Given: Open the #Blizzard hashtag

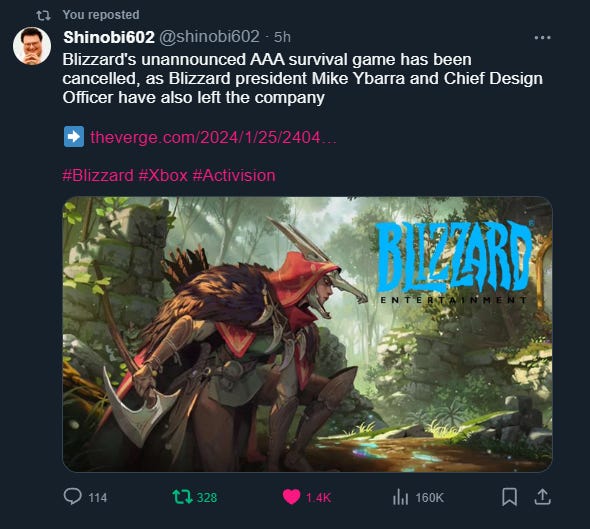Looking at the screenshot, I should tap(98, 176).
